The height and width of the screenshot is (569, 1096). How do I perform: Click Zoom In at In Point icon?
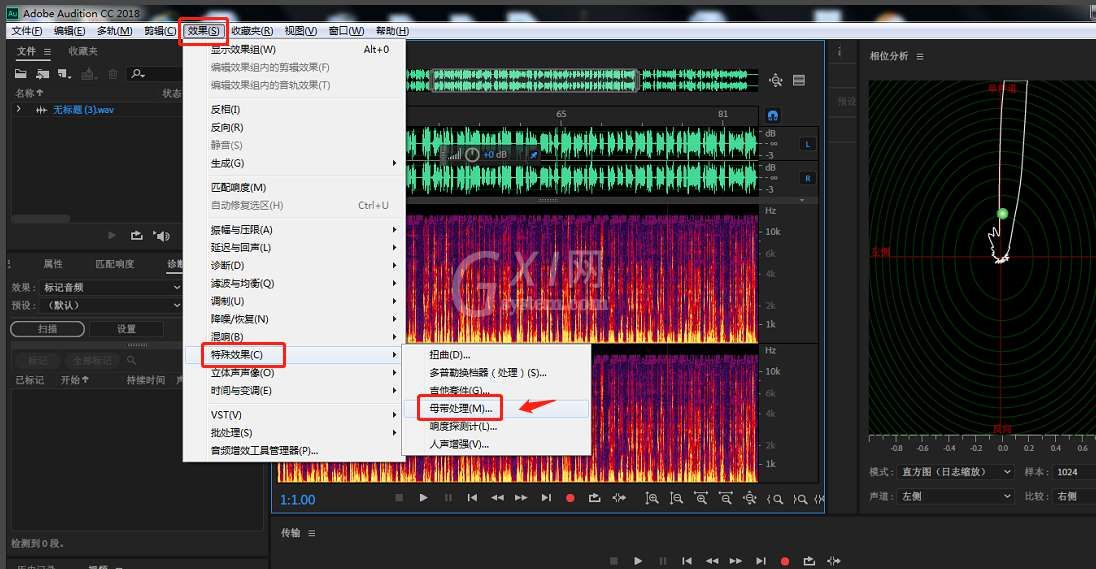coord(774,499)
